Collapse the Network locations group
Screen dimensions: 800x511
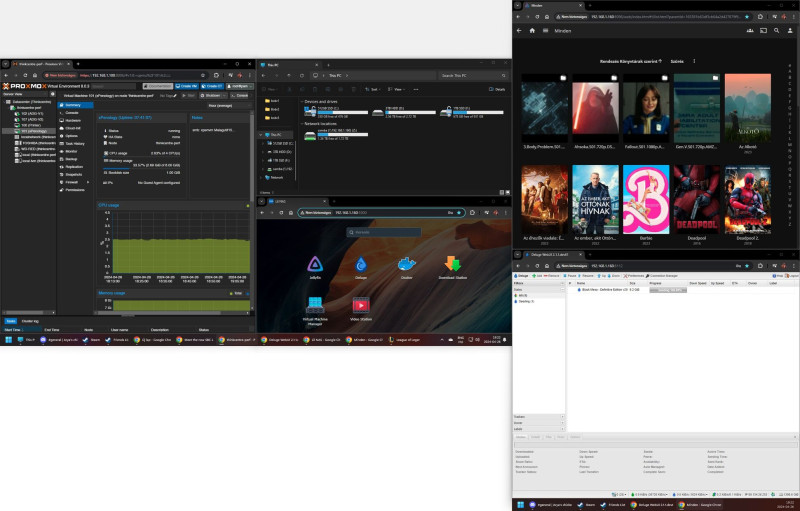pyautogui.click(x=302, y=124)
